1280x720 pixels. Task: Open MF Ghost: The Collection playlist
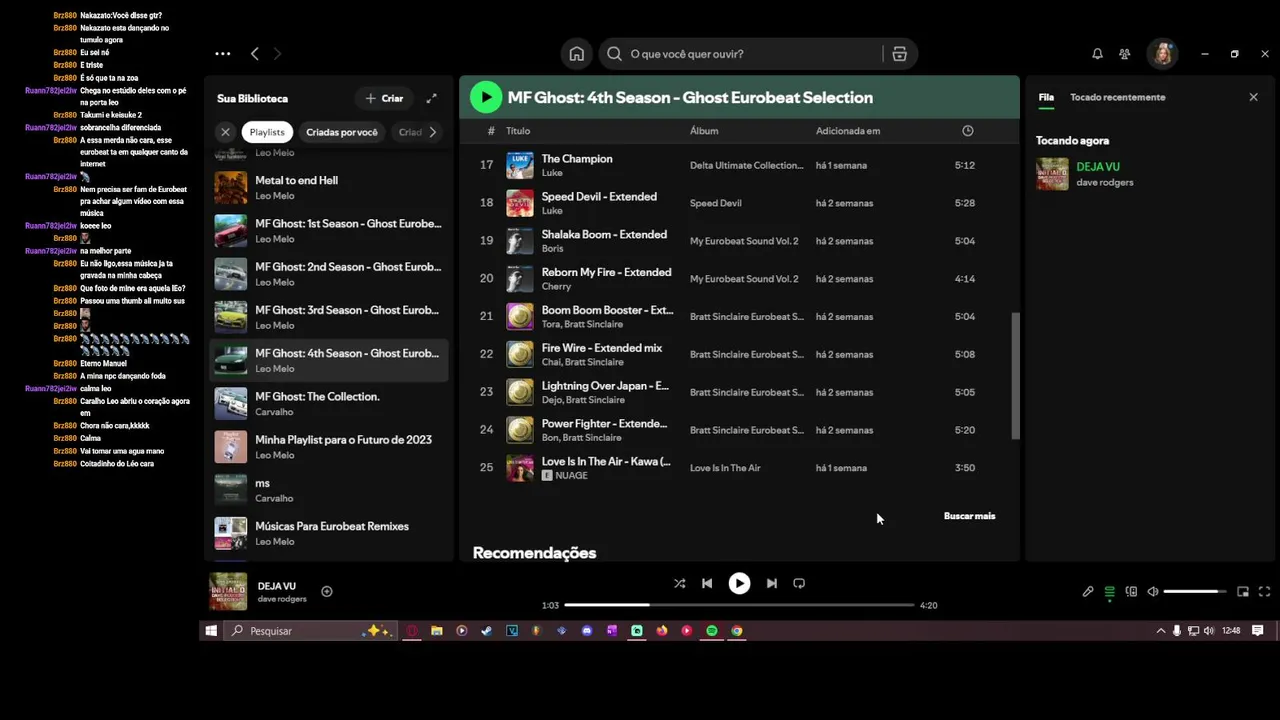[x=329, y=404]
